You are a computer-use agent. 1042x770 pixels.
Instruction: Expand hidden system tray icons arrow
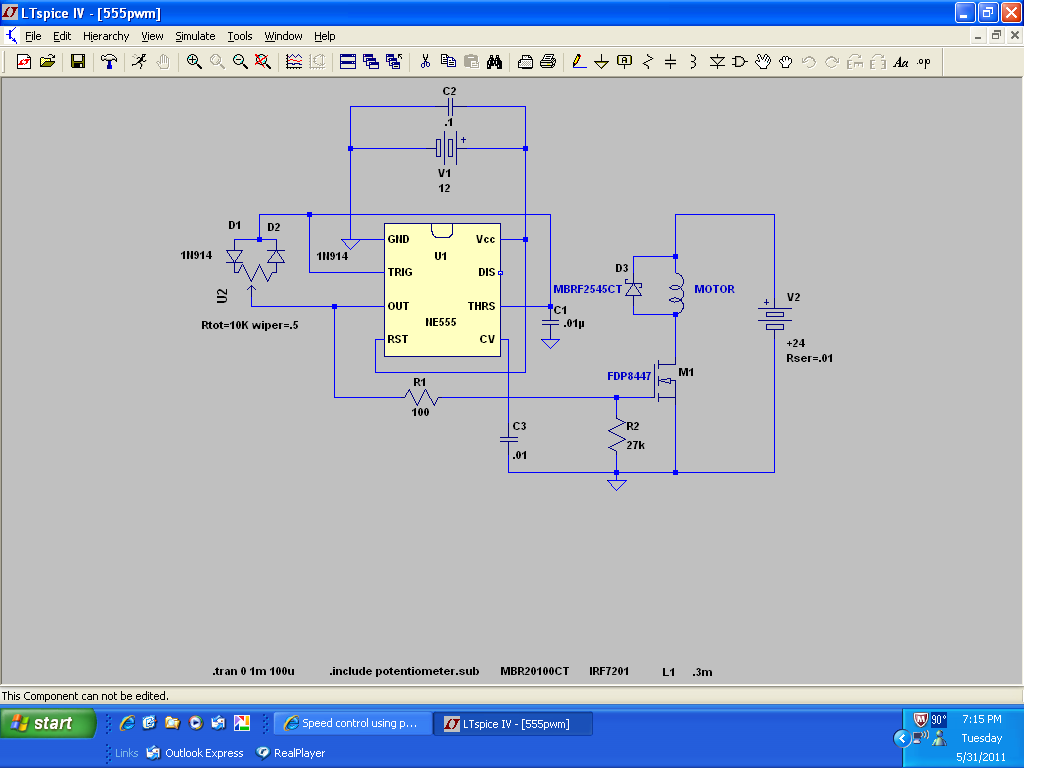click(x=902, y=738)
